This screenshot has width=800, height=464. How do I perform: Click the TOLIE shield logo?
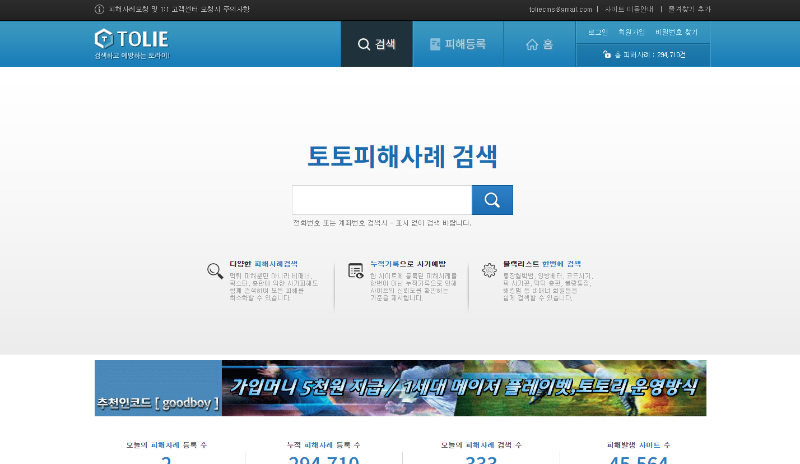point(103,39)
